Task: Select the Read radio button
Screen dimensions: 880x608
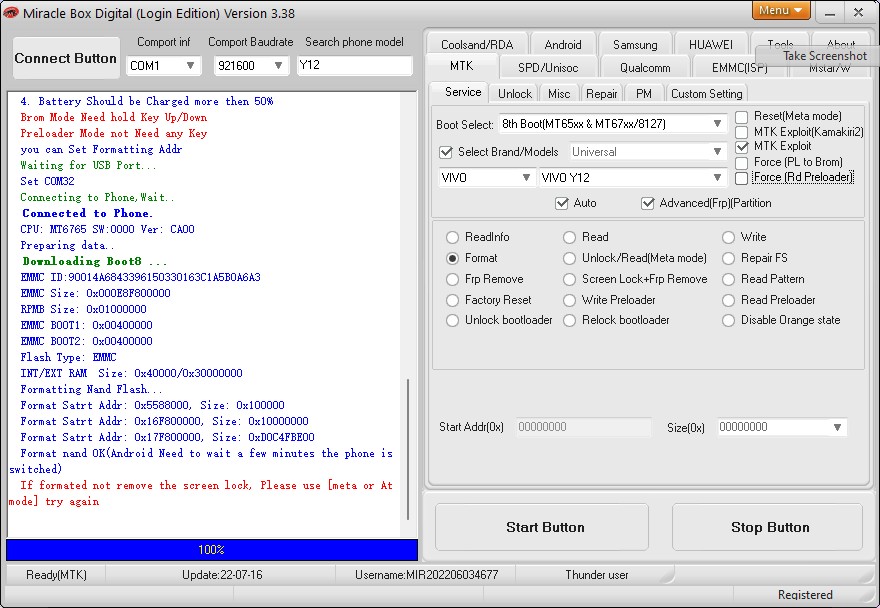Action: click(x=569, y=237)
